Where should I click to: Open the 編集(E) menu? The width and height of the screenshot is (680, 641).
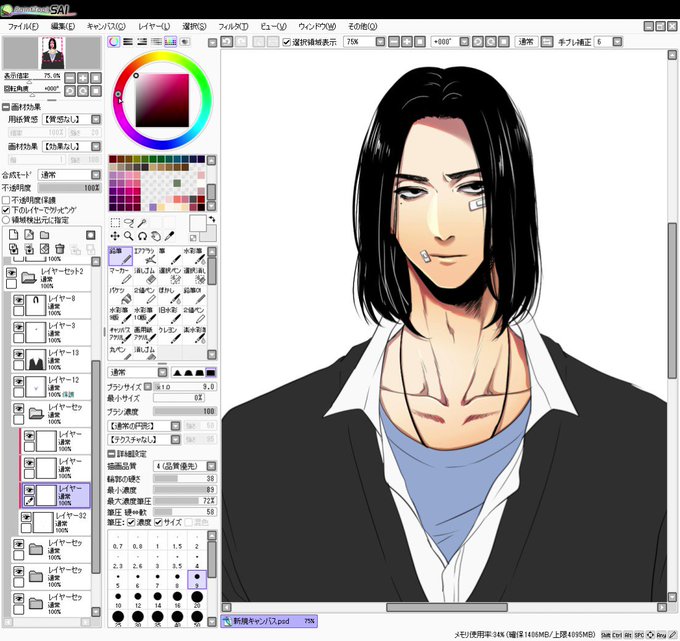point(63,26)
